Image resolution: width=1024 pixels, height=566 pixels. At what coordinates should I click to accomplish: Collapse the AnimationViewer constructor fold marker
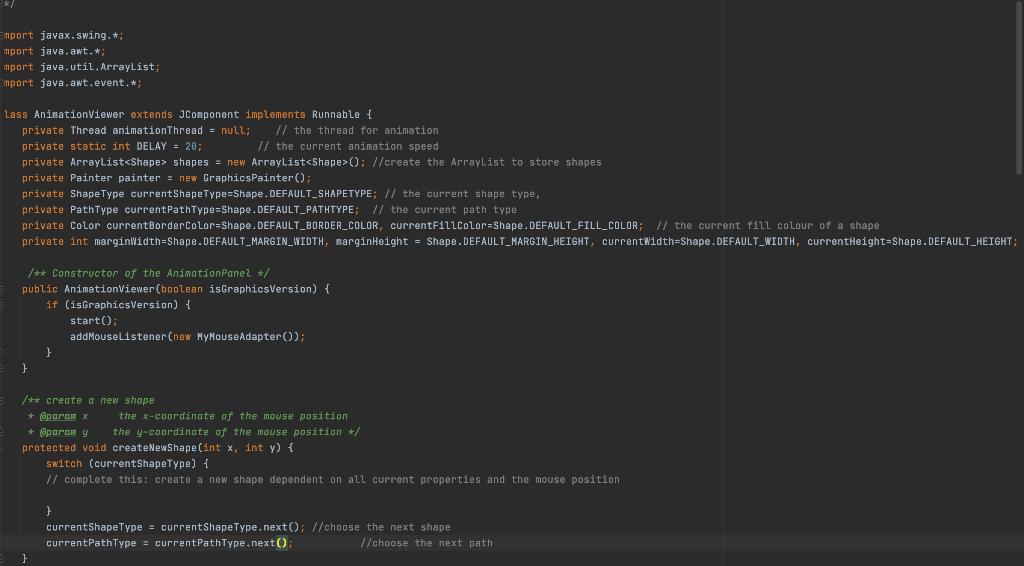coord(2,289)
